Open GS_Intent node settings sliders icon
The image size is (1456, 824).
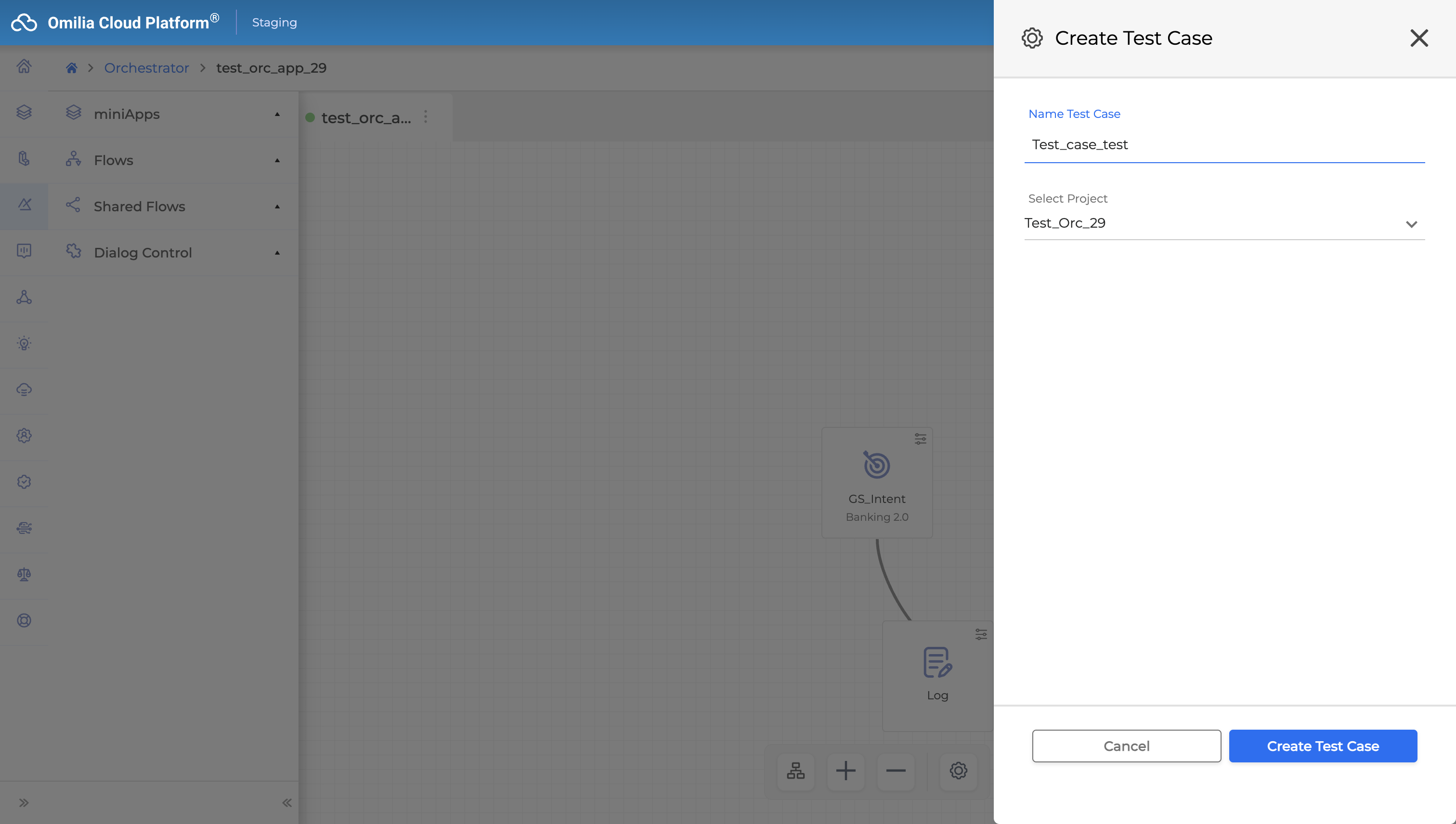tap(921, 439)
